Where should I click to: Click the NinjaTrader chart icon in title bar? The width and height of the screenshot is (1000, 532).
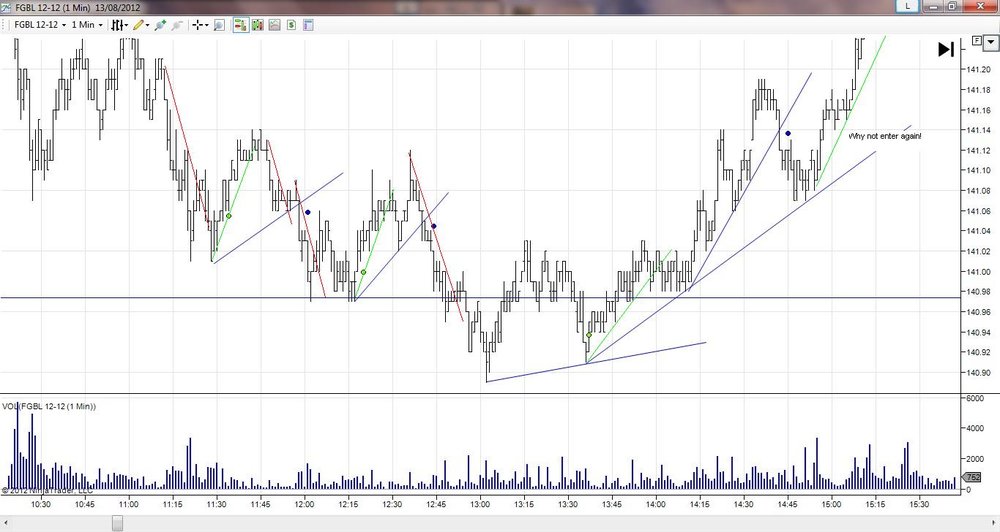[6, 7]
